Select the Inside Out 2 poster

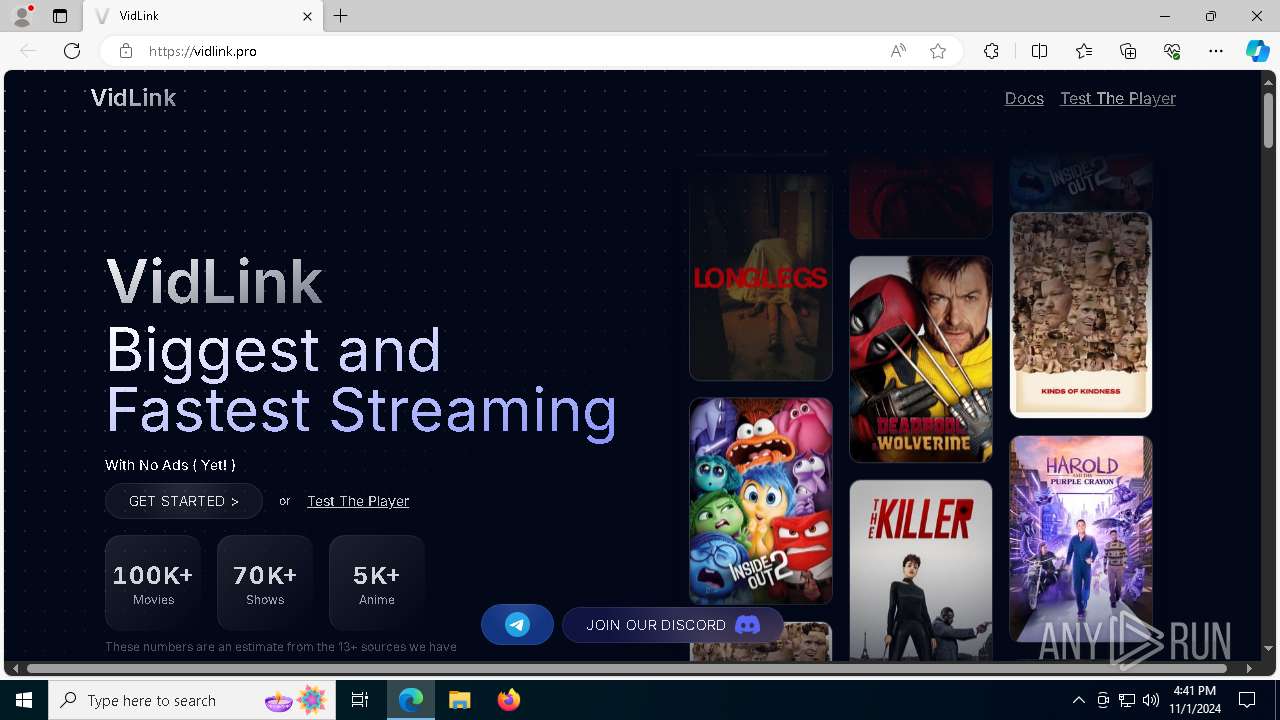(761, 501)
